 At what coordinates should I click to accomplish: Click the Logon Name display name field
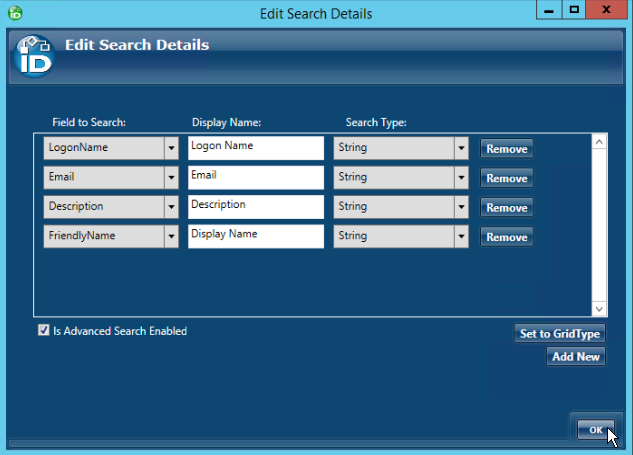256,148
